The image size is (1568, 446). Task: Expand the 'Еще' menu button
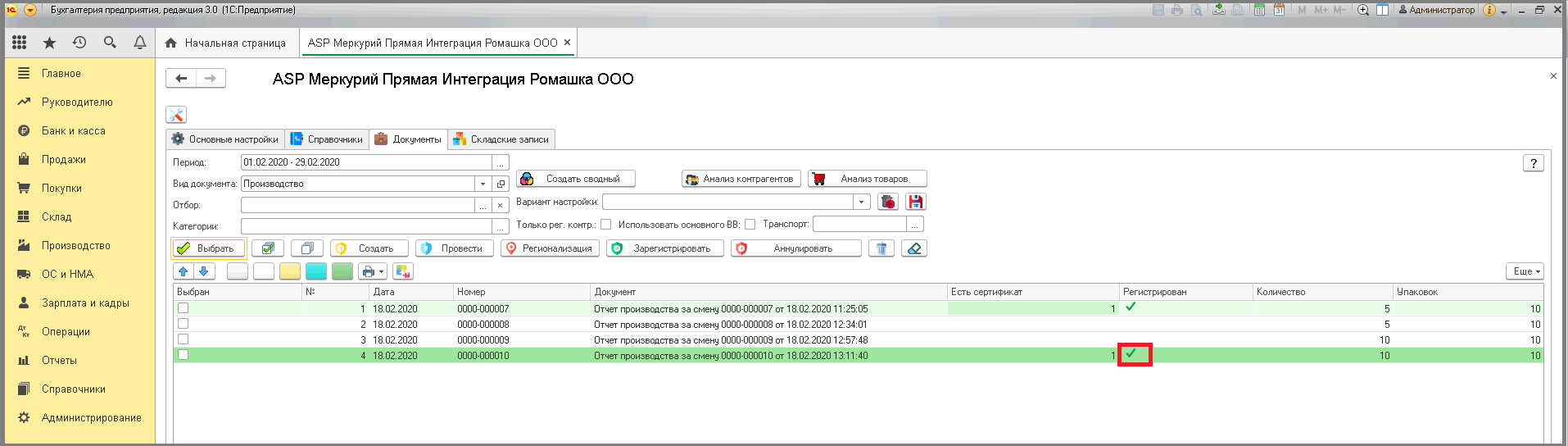tap(1525, 271)
